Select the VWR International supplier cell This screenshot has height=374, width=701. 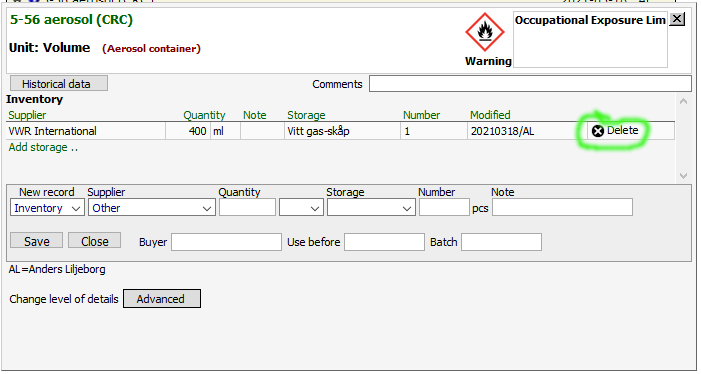pyautogui.click(x=86, y=131)
